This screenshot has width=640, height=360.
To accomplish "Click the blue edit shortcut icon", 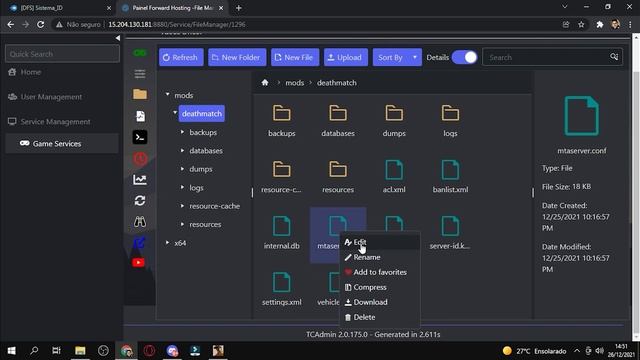I will 139,242.
